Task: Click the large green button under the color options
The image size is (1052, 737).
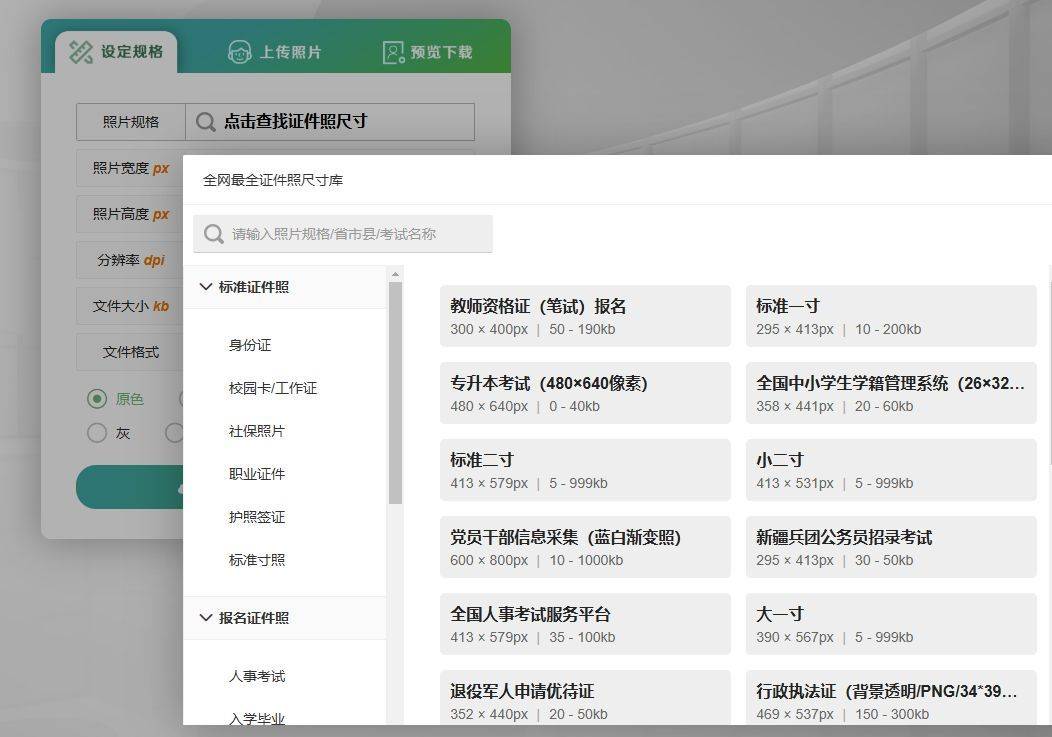Action: [129, 487]
